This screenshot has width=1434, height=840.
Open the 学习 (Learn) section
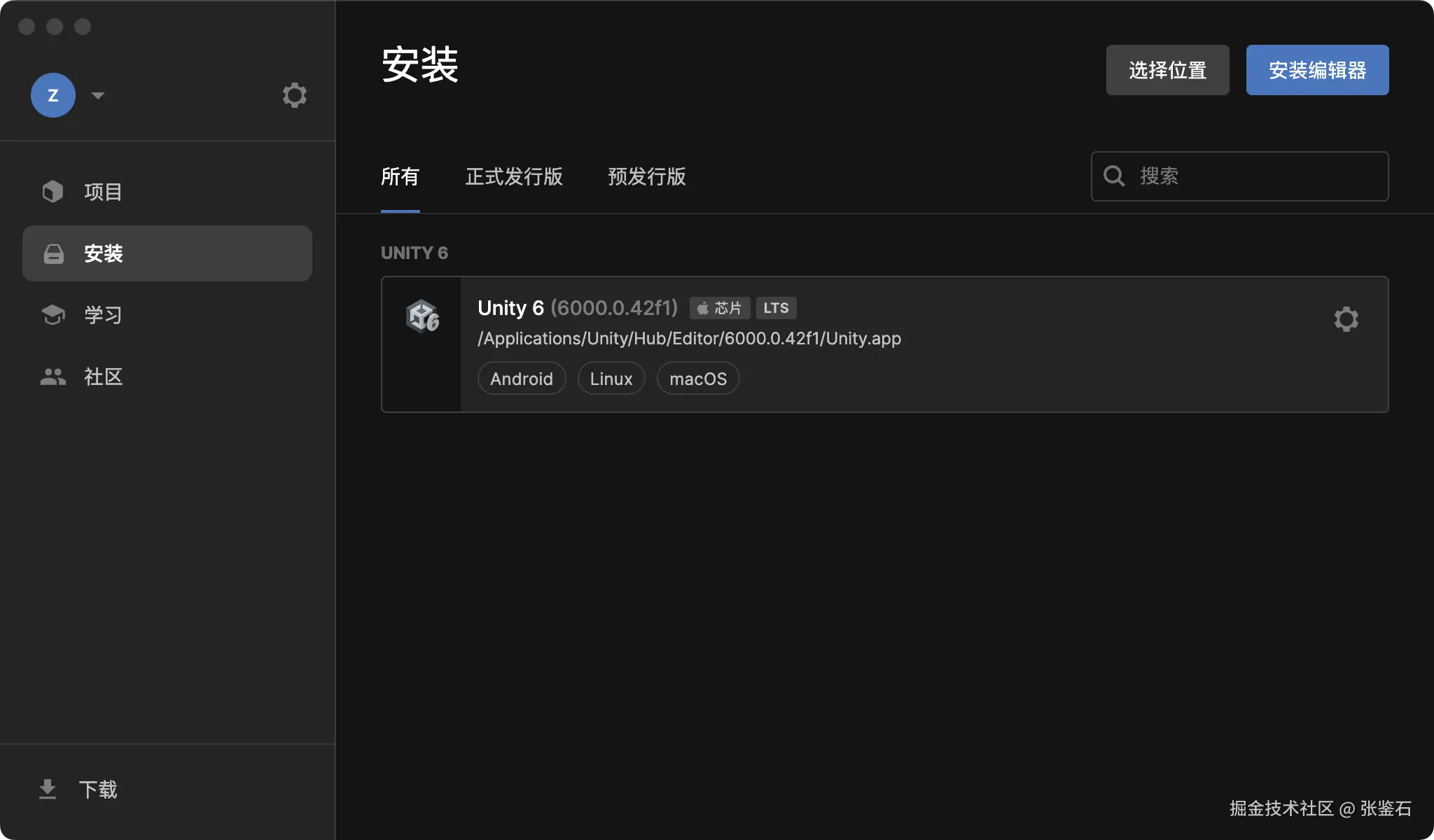coord(102,315)
